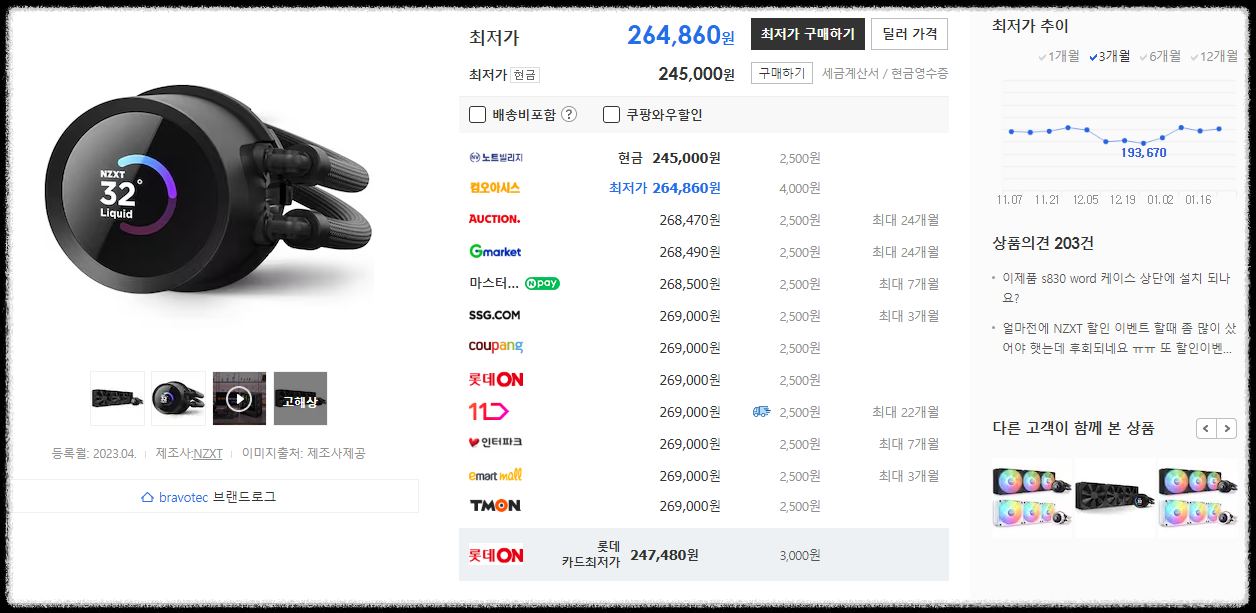
Task: Click the 268,470원 AUCTION price
Action: point(690,220)
